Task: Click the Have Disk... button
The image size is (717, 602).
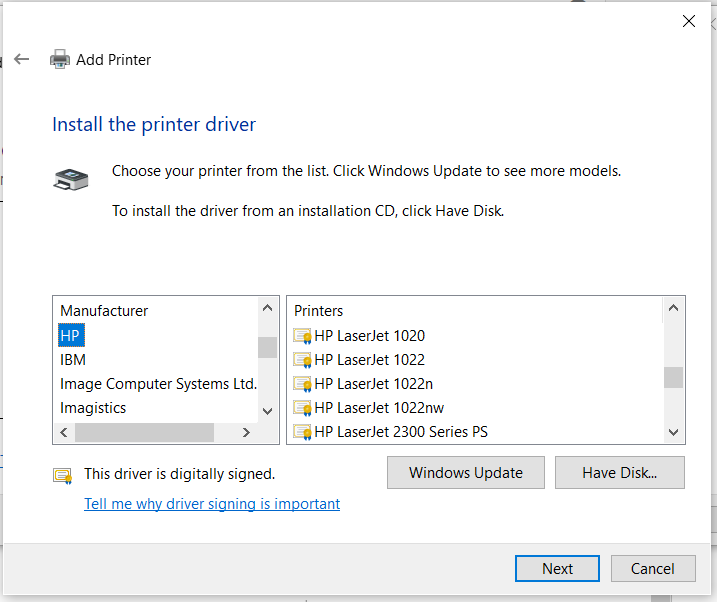Action: 620,473
